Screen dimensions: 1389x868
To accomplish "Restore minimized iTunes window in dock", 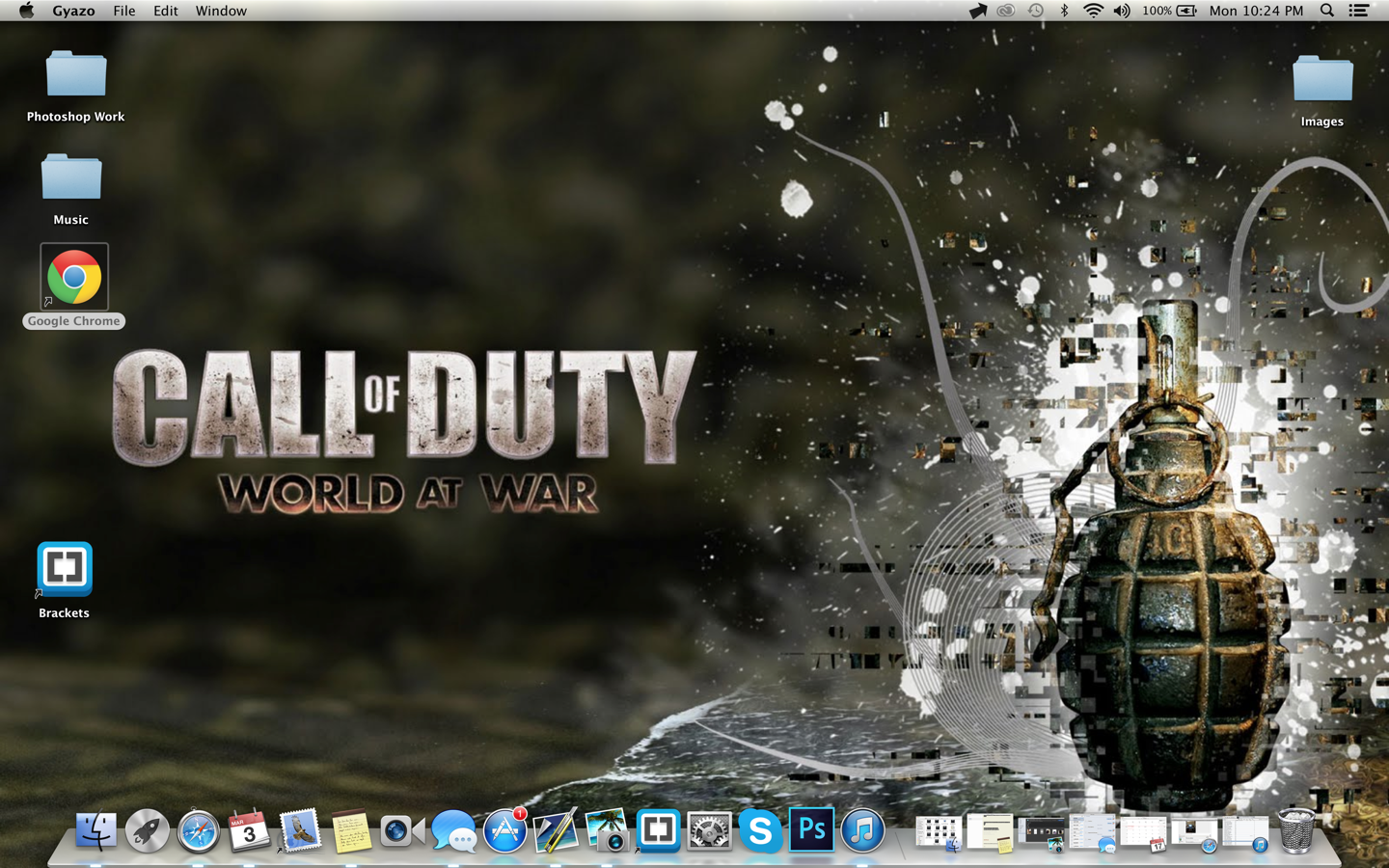I will [1245, 833].
